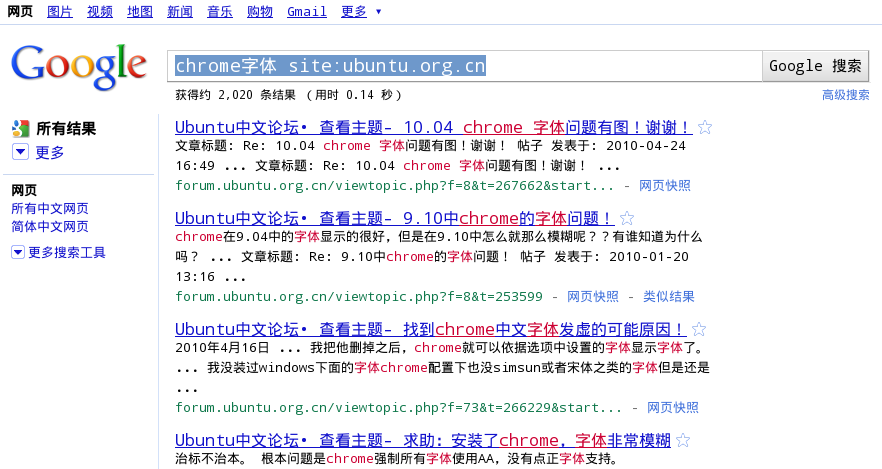Click the colorful 所有结果 icon in sidebar
The width and height of the screenshot is (882, 469).
pyautogui.click(x=20, y=129)
